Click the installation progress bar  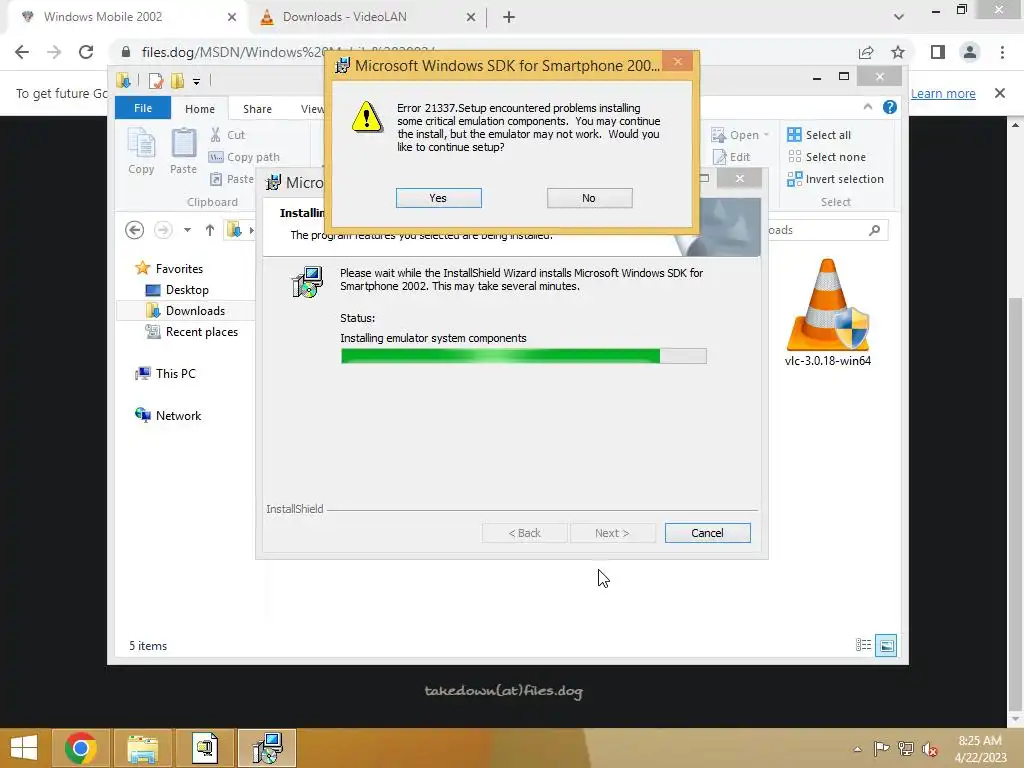(x=523, y=356)
